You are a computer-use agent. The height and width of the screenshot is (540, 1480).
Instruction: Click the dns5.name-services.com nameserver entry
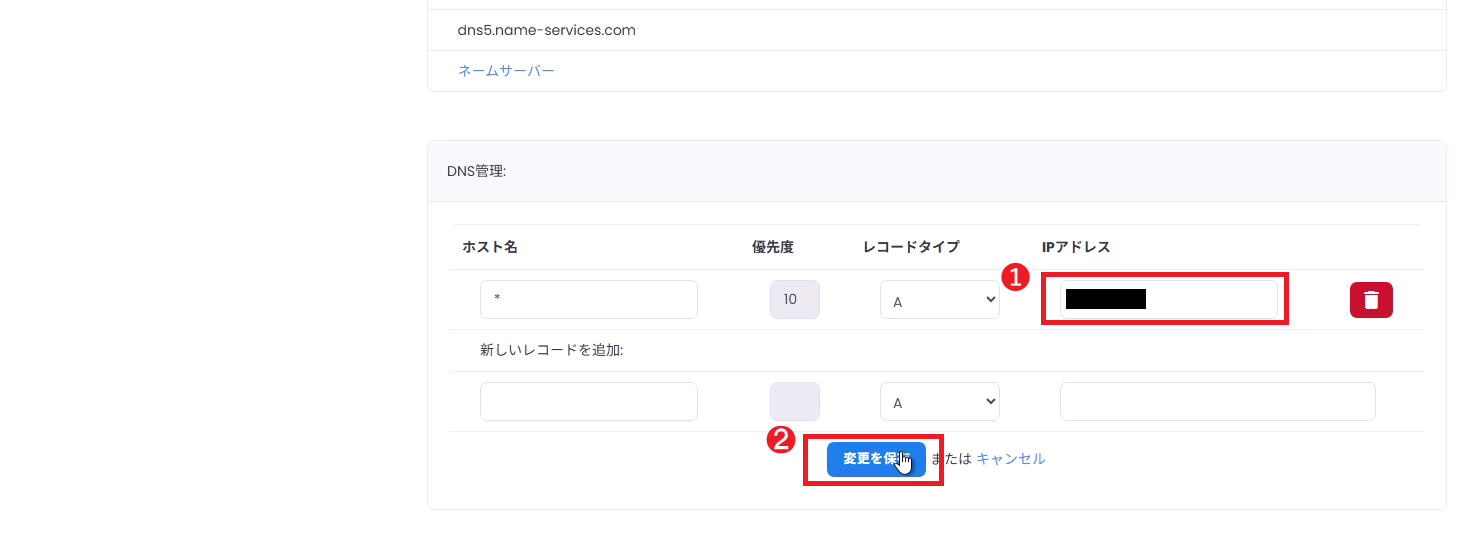(x=546, y=30)
